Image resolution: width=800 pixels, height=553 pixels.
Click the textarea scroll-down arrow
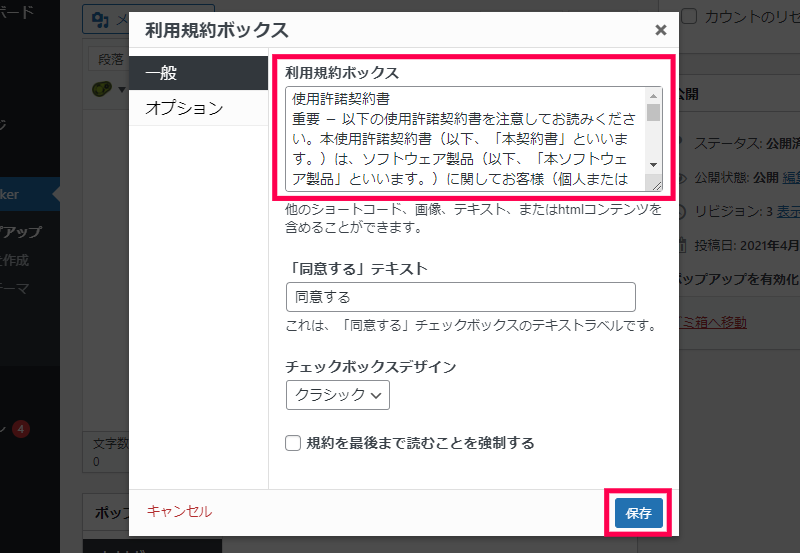coord(653,165)
